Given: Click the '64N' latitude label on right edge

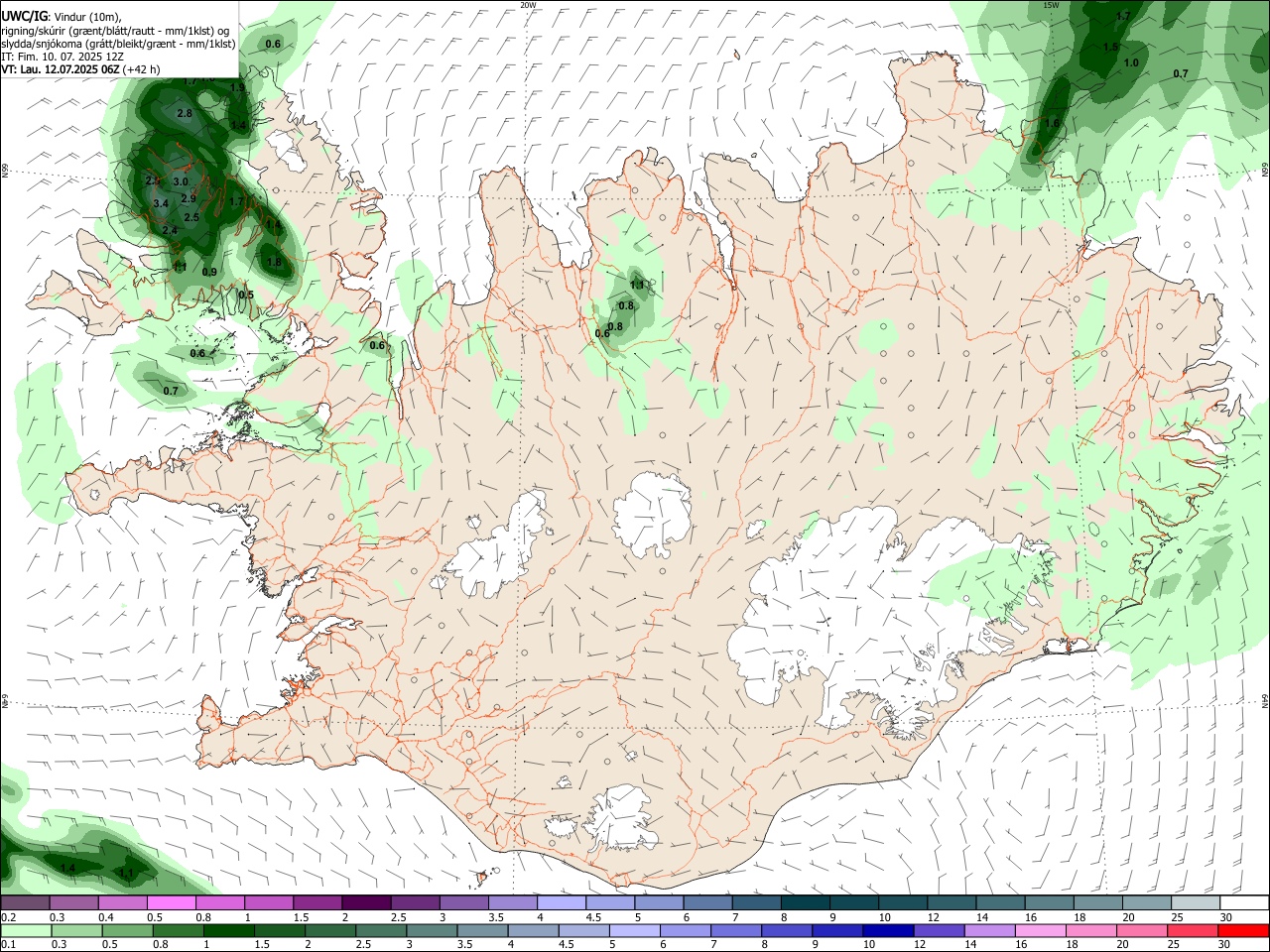Looking at the screenshot, I should [1265, 700].
